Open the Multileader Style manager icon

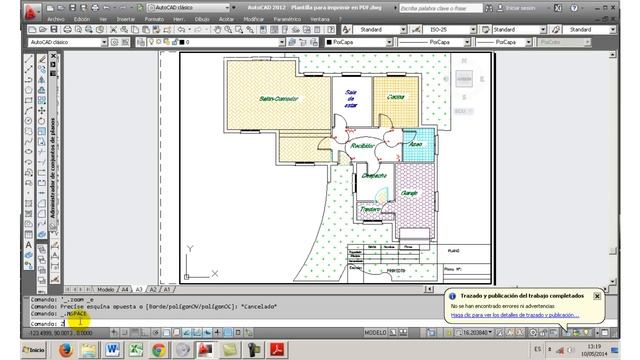coord(556,29)
